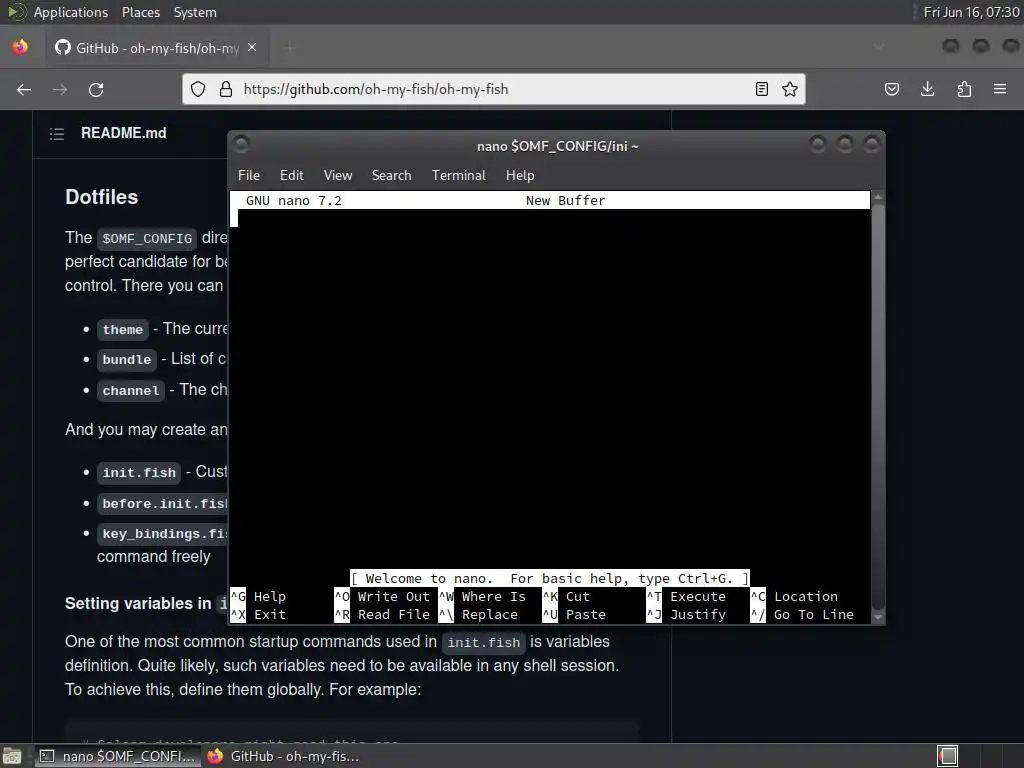This screenshot has width=1024, height=768.
Task: Open the System menu in top panel
Action: coord(195,12)
